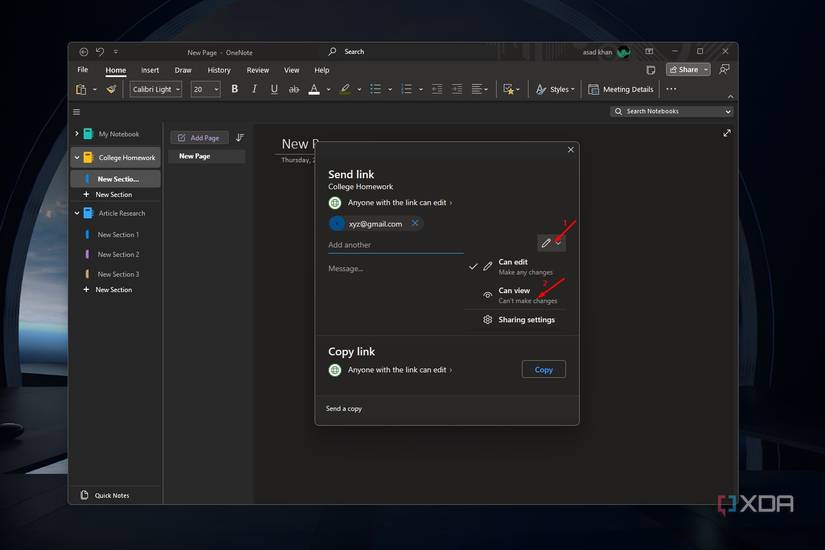Image resolution: width=825 pixels, height=550 pixels.
Task: Click the Share button
Action: [x=684, y=69]
